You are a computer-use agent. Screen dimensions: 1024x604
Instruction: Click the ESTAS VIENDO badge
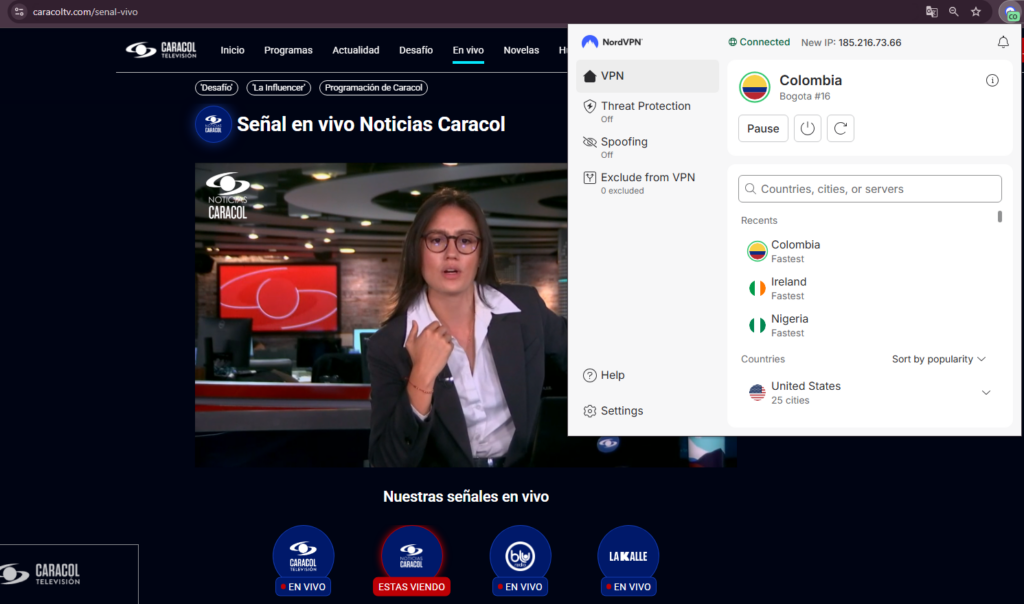411,586
